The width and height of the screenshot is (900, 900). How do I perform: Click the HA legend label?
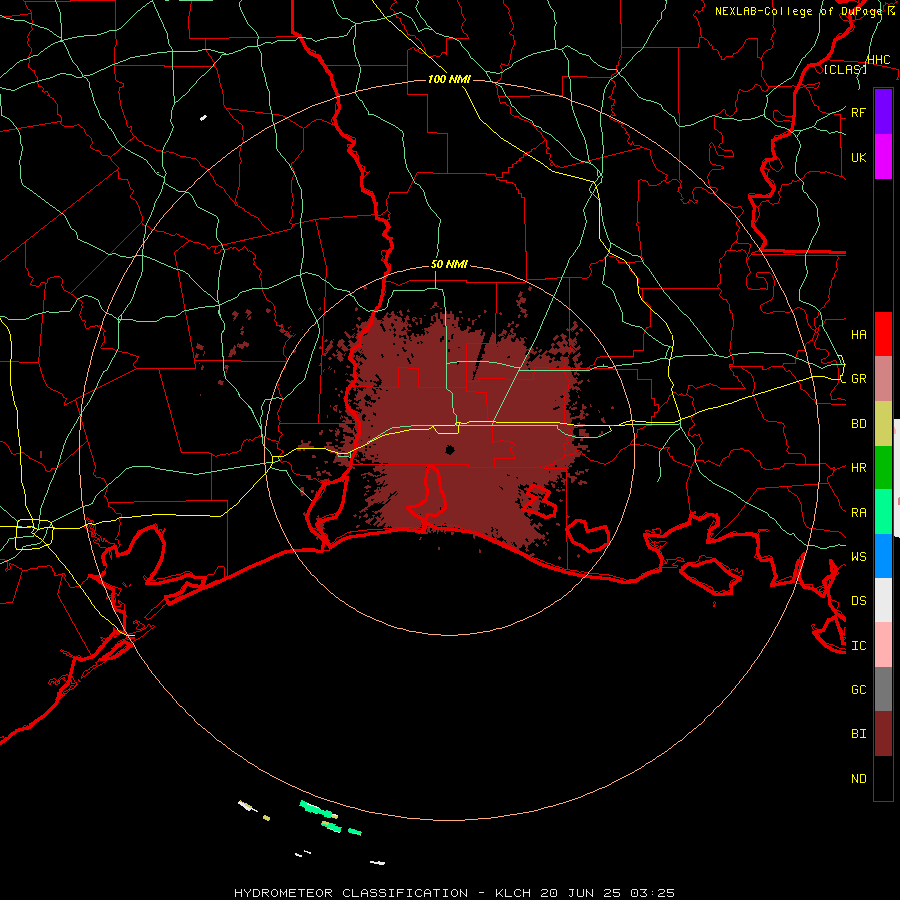858,335
